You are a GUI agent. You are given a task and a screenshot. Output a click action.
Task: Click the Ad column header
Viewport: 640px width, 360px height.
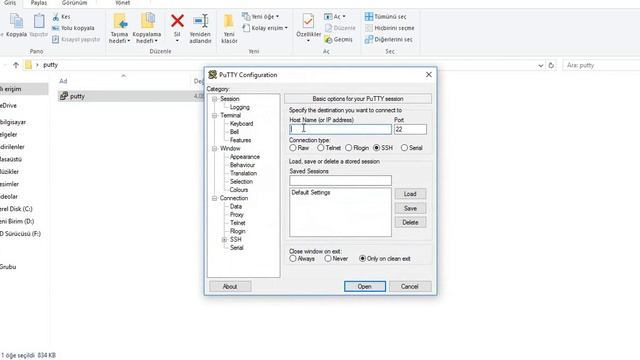63,81
